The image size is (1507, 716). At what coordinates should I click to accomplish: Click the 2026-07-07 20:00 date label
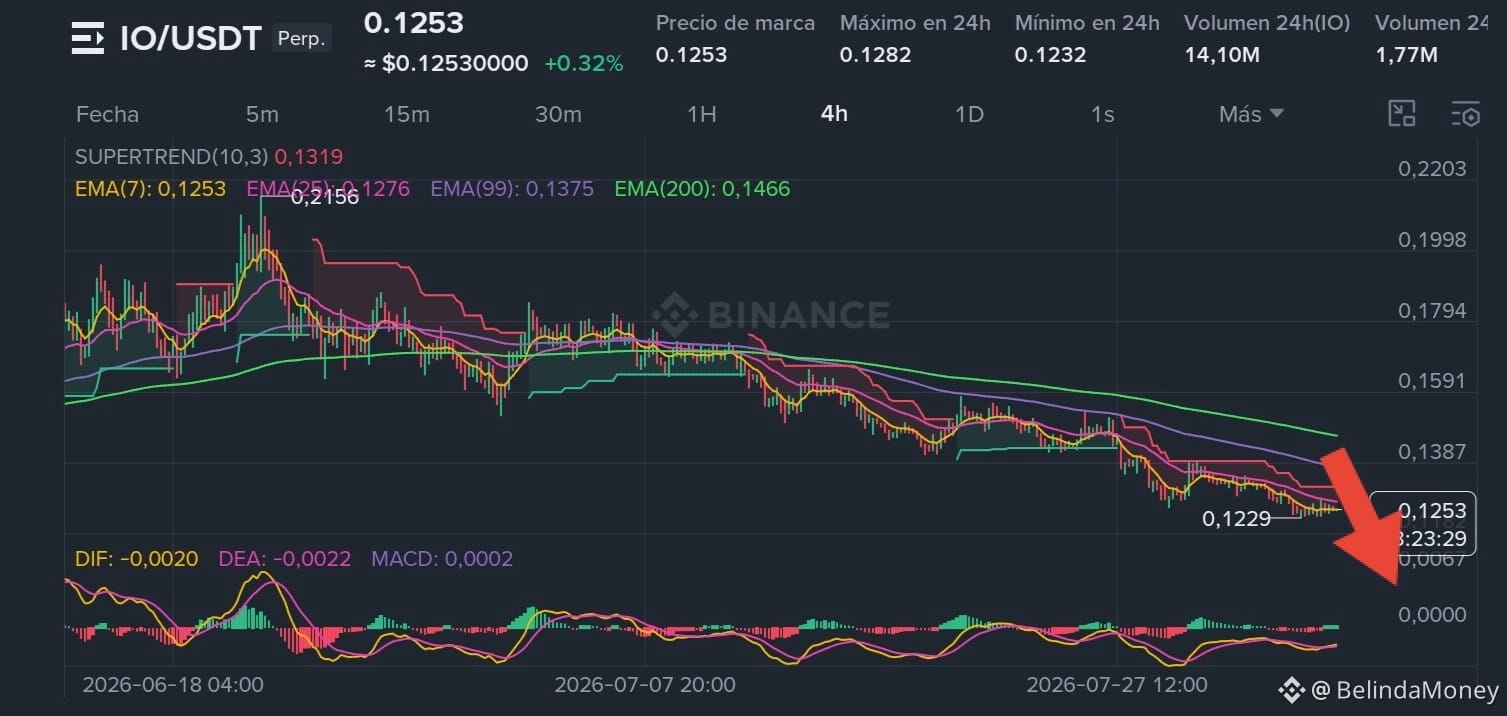pos(645,685)
